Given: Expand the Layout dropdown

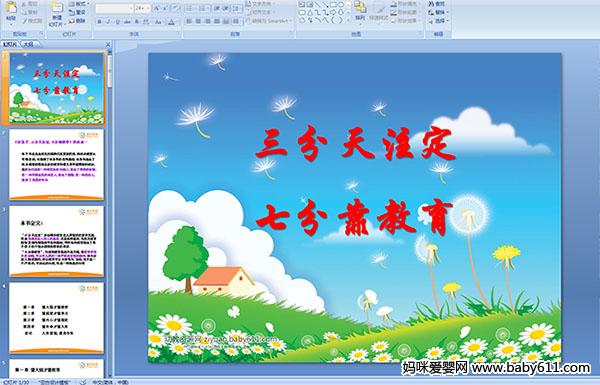Looking at the screenshot, I should click(x=79, y=4).
